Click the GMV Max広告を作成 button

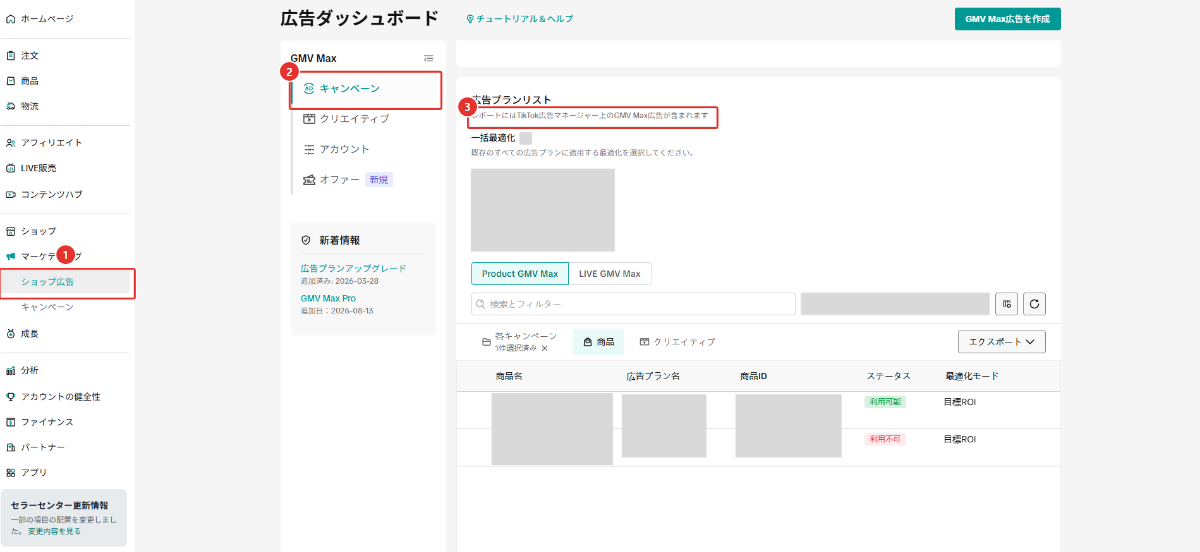point(1008,19)
